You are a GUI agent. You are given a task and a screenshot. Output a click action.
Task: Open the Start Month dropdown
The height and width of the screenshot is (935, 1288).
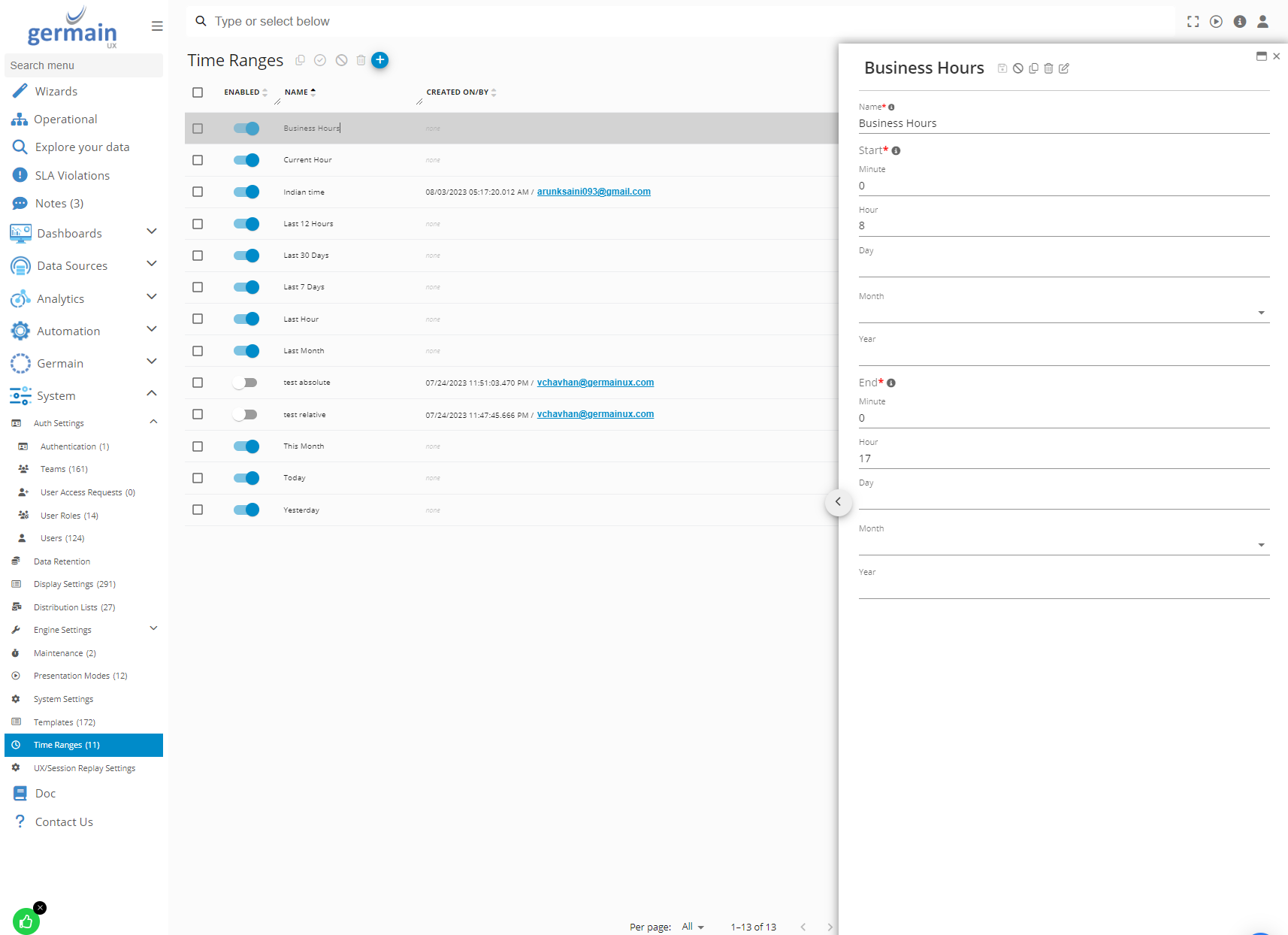click(1063, 313)
